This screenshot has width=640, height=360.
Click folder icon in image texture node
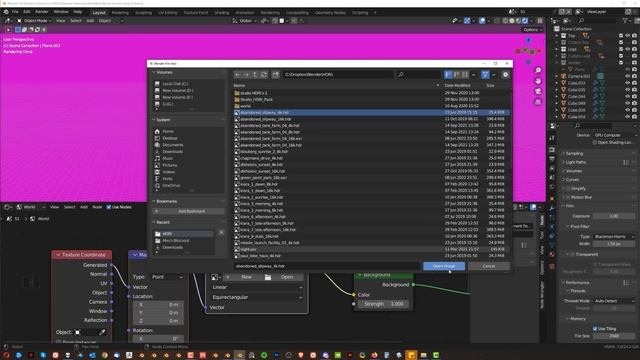coord(268,277)
